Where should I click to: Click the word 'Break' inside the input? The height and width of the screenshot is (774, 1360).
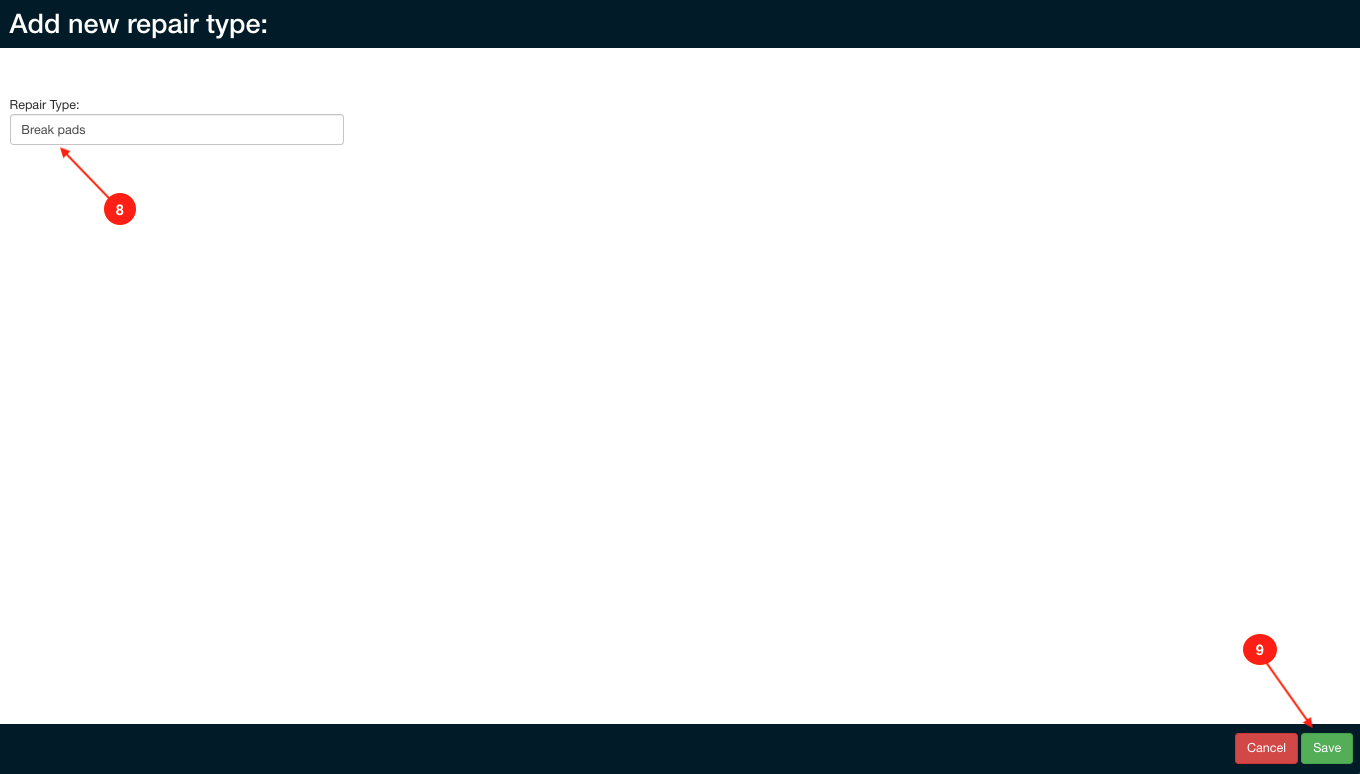(x=37, y=130)
